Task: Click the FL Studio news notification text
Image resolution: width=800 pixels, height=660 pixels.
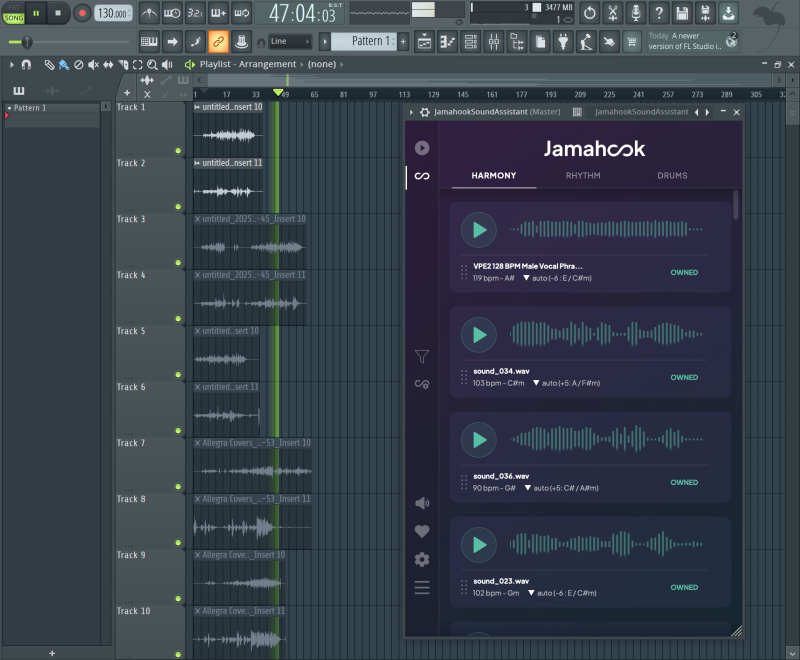Action: [x=685, y=41]
